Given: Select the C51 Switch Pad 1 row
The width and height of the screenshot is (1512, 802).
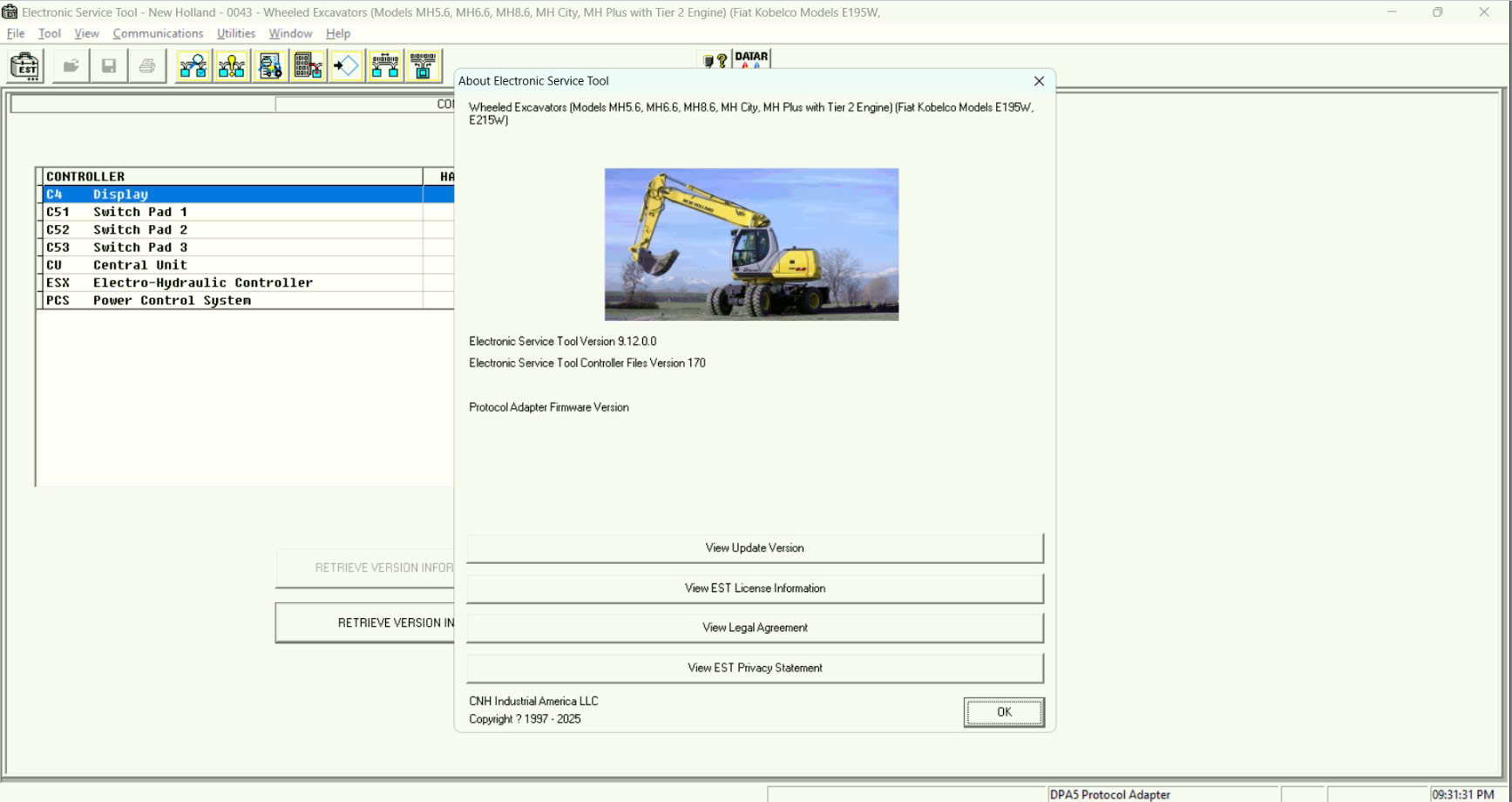Looking at the screenshot, I should 247,212.
